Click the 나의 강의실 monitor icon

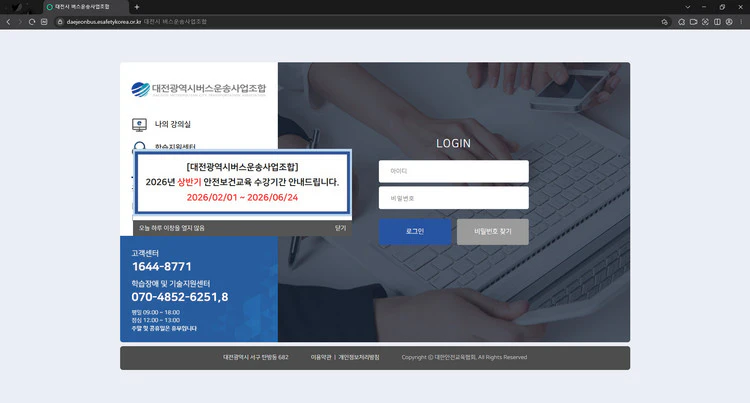[x=139, y=125]
